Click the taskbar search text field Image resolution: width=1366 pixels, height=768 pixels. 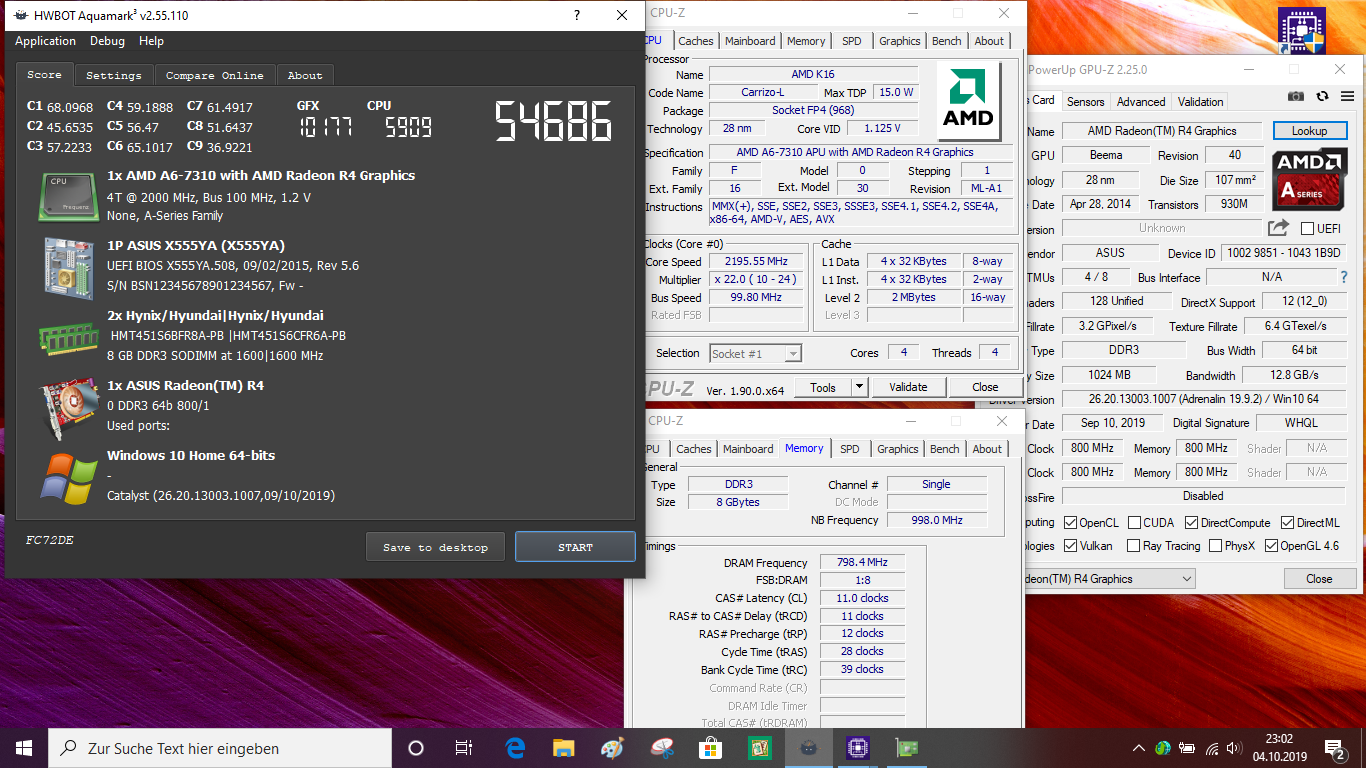click(x=220, y=748)
